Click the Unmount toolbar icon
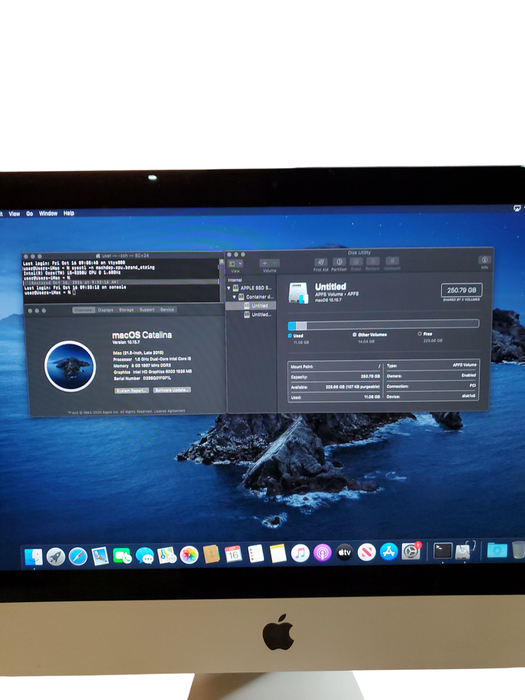The width and height of the screenshot is (525, 700). point(392,261)
